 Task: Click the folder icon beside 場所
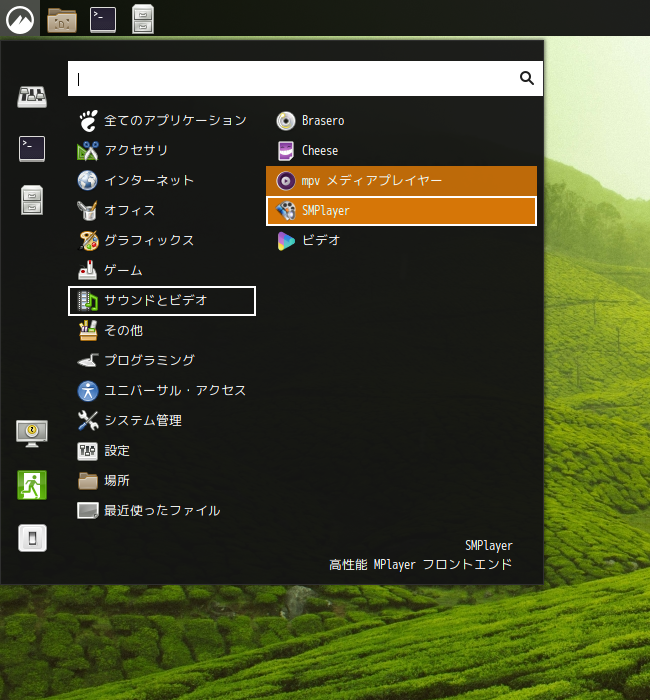click(x=88, y=481)
